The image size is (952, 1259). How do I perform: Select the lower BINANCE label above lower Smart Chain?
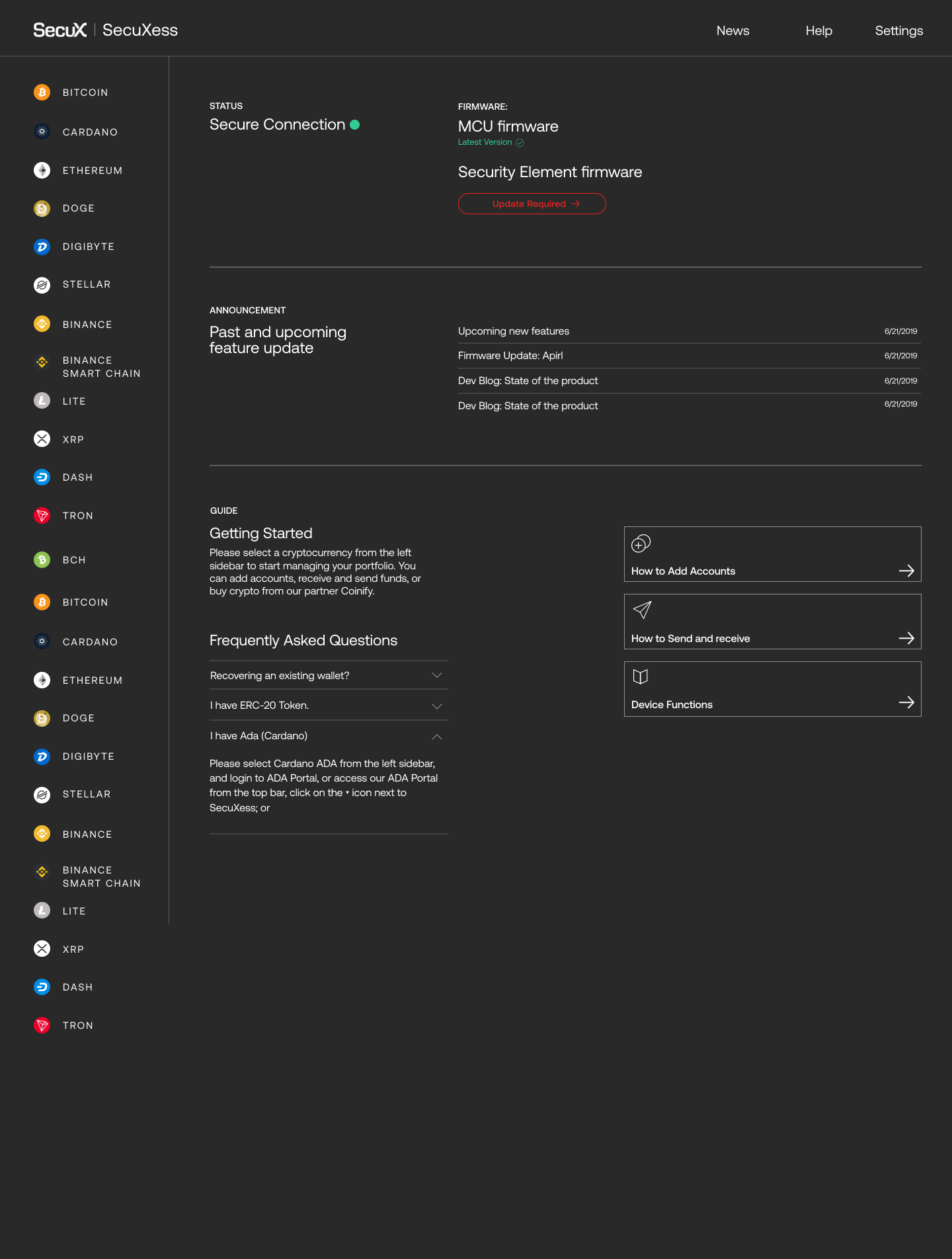87,834
